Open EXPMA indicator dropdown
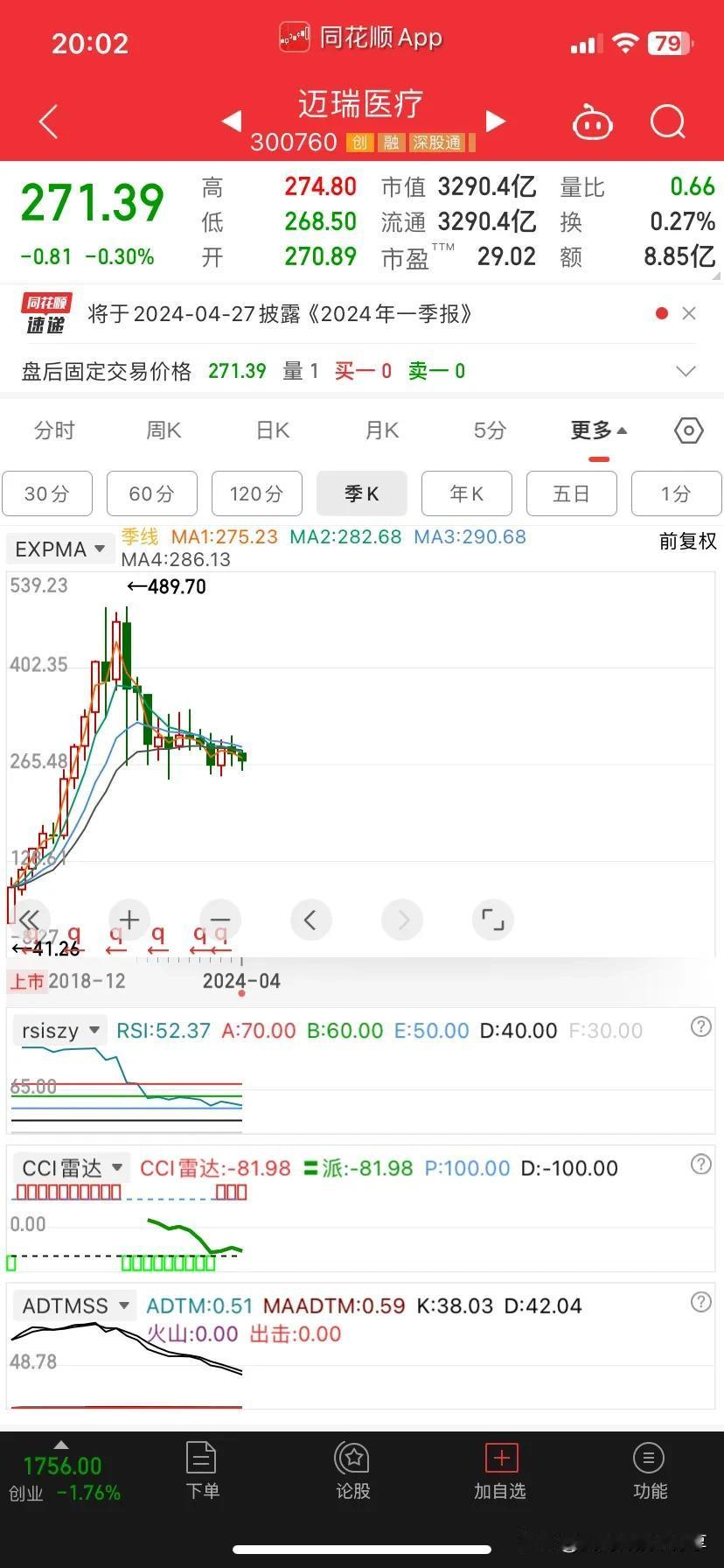The width and height of the screenshot is (724, 1568). pyautogui.click(x=62, y=549)
